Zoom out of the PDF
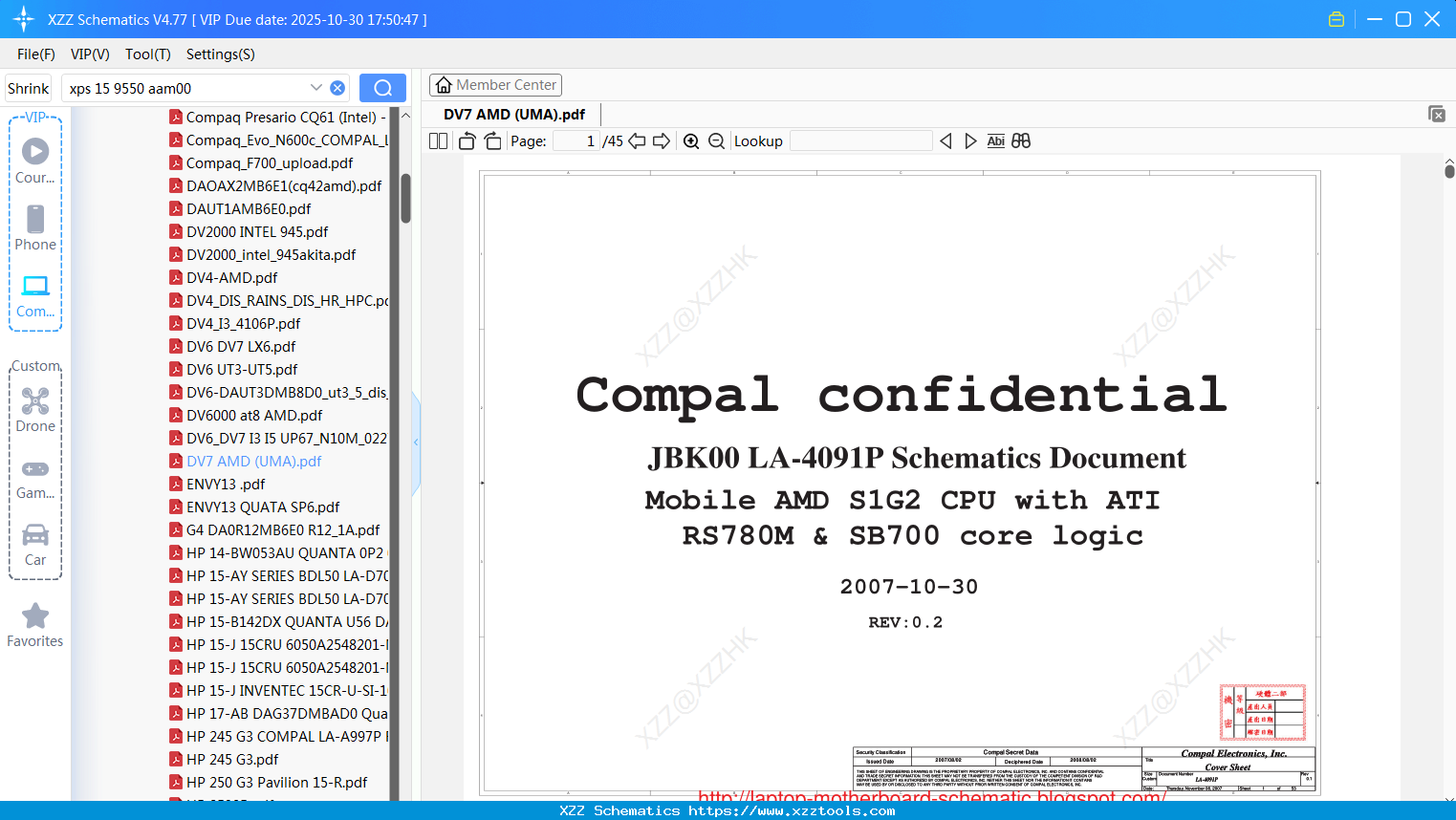 717,141
